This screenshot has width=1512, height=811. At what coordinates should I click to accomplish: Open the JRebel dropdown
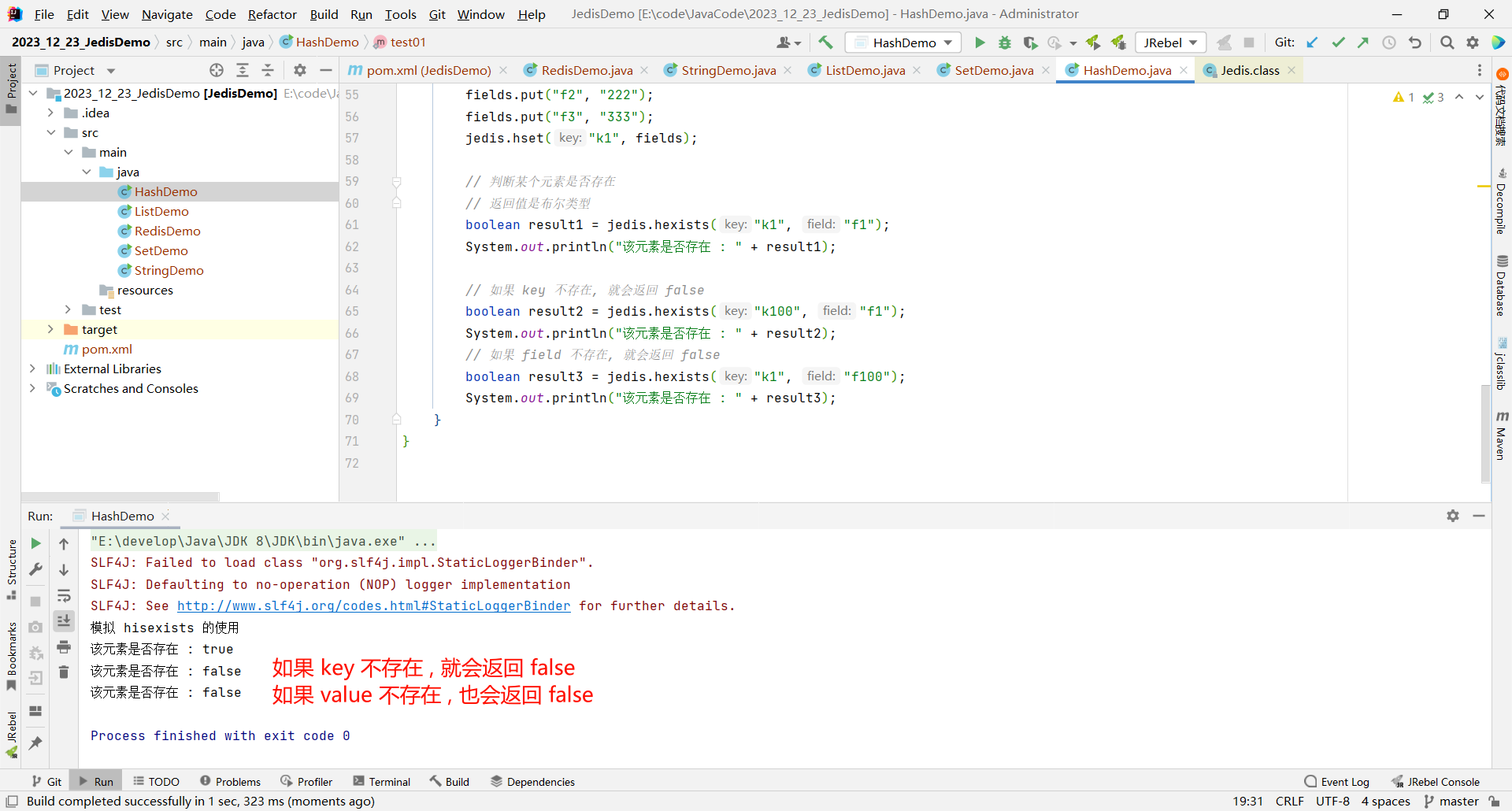point(1171,43)
